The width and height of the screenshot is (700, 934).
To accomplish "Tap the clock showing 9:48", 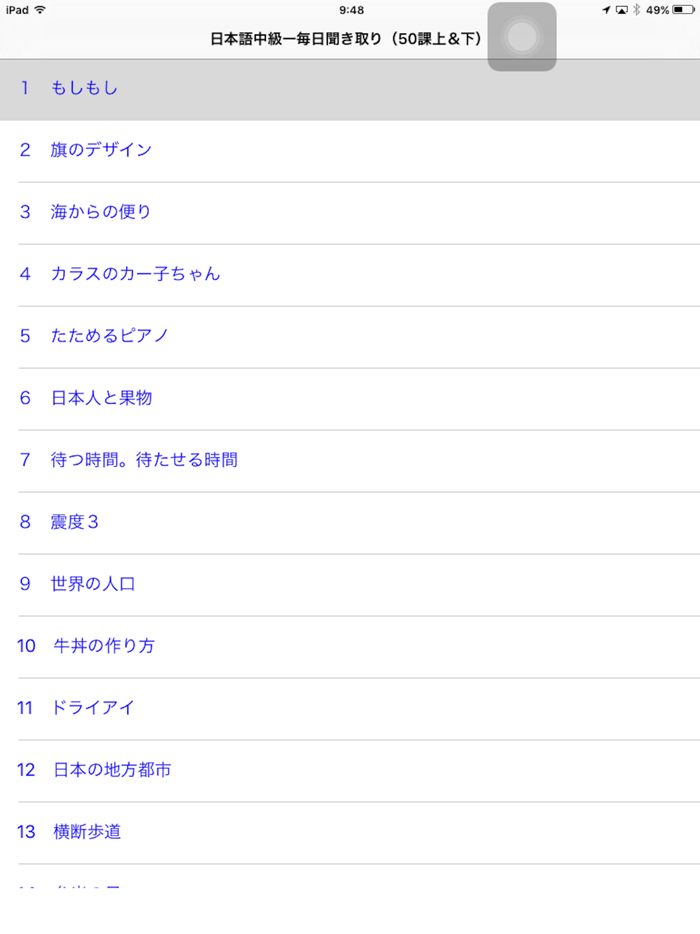I will point(350,9).
